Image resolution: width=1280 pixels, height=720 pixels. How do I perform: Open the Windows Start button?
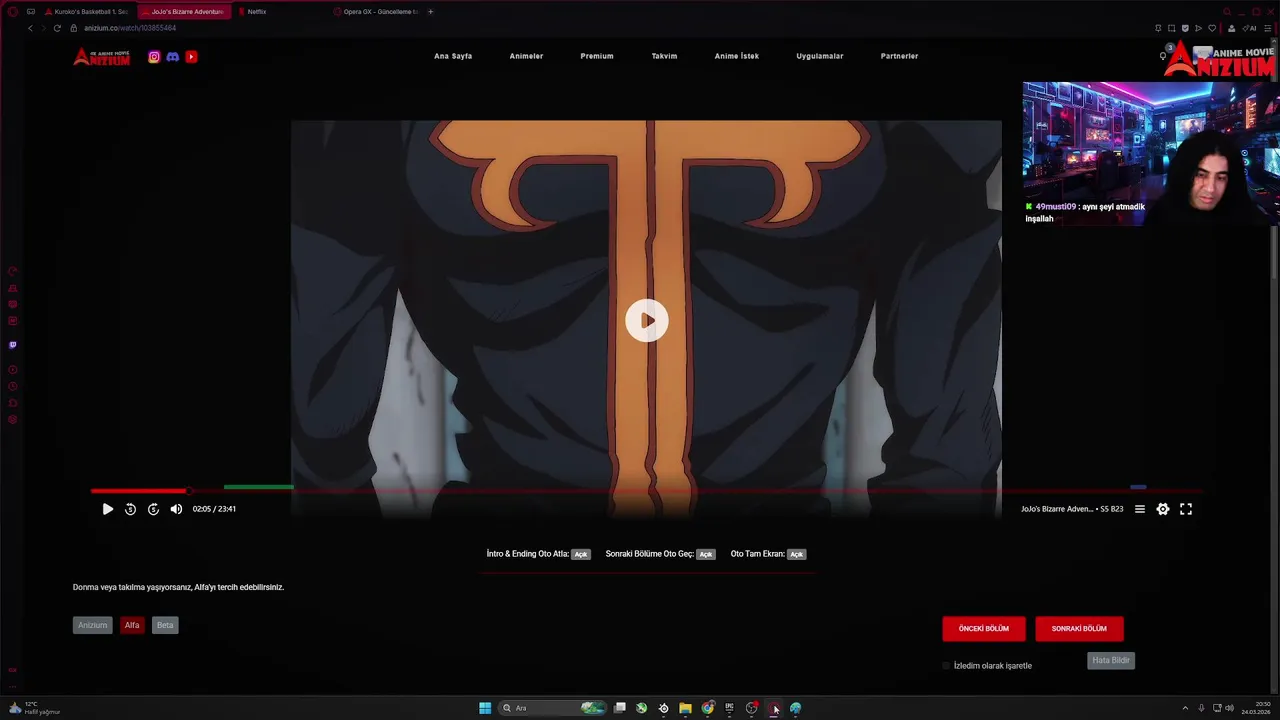coord(485,708)
